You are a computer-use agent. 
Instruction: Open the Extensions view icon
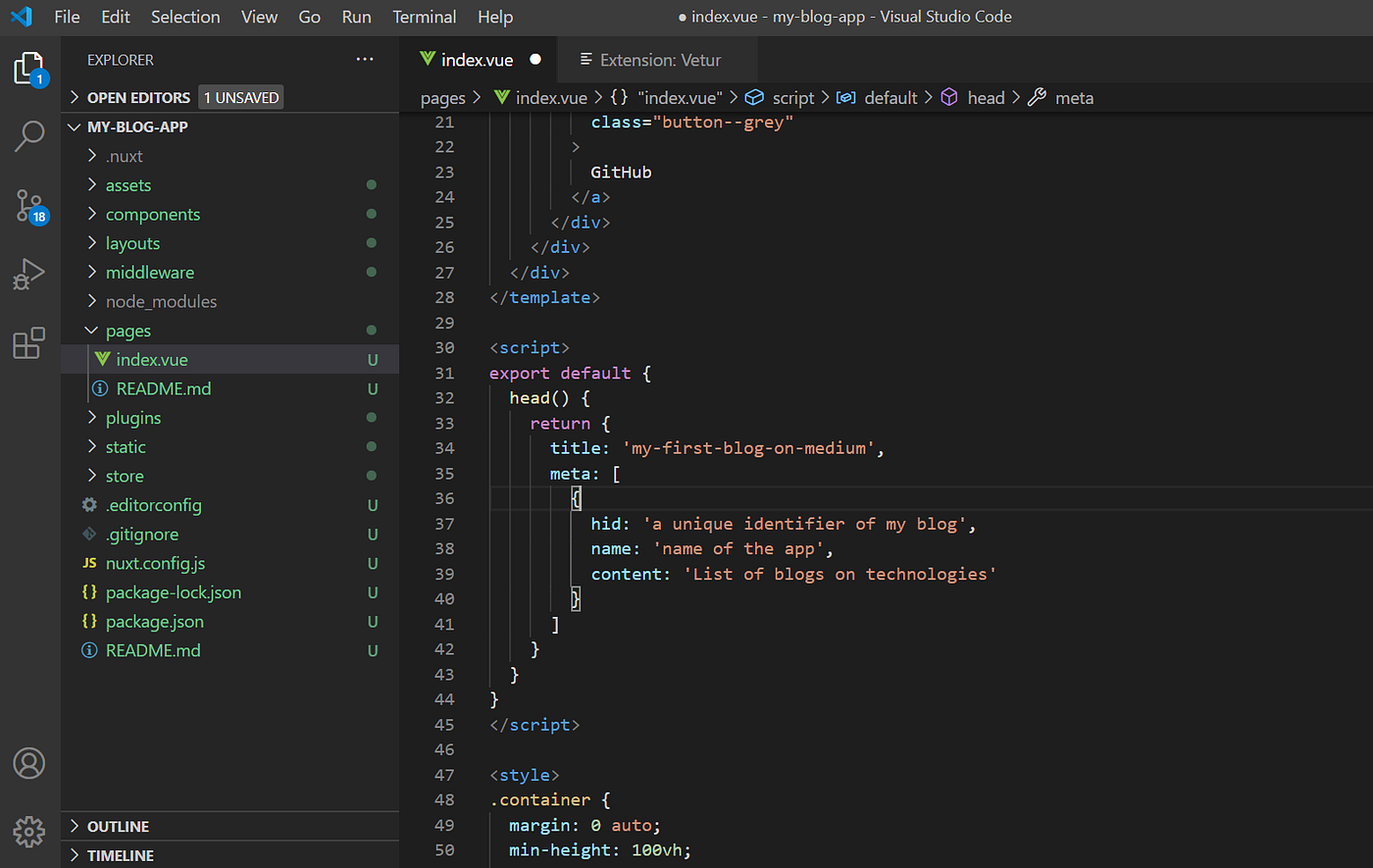(29, 342)
